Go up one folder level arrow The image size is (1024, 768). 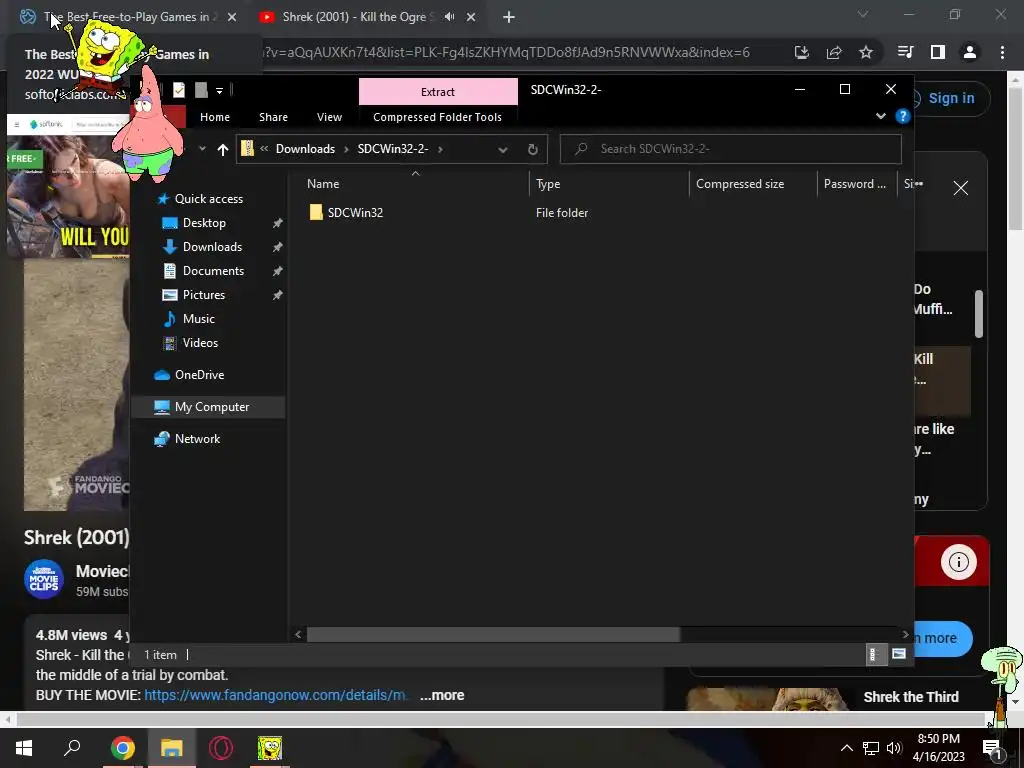[x=223, y=150]
